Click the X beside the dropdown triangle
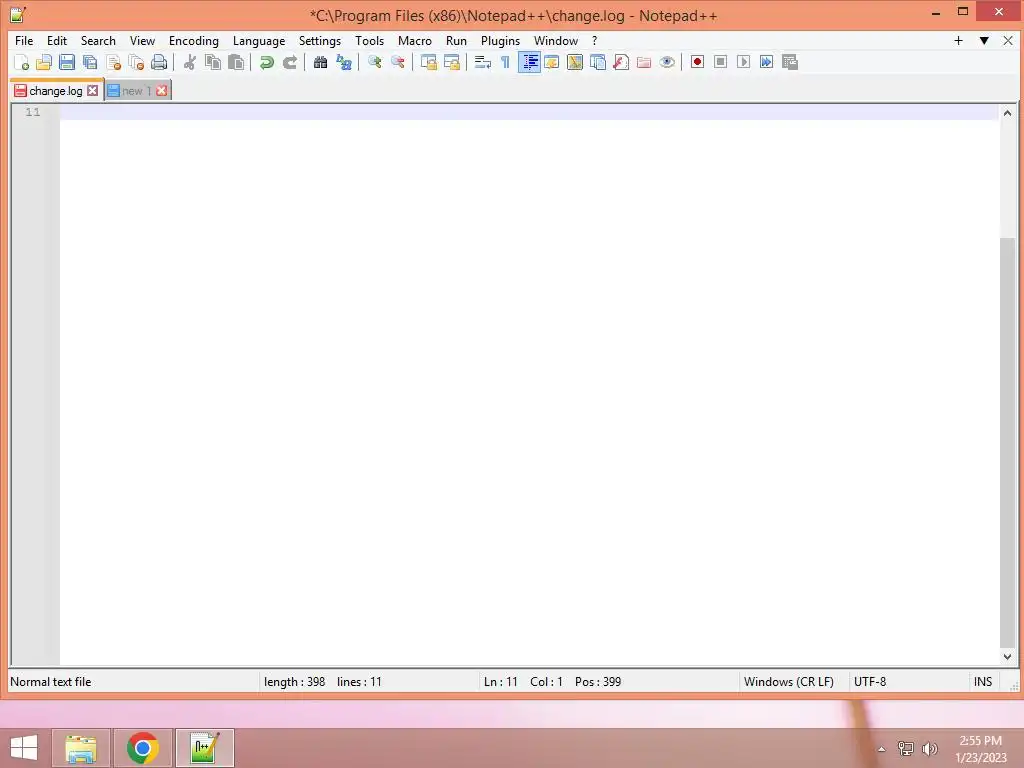The image size is (1024, 768). (x=1008, y=40)
